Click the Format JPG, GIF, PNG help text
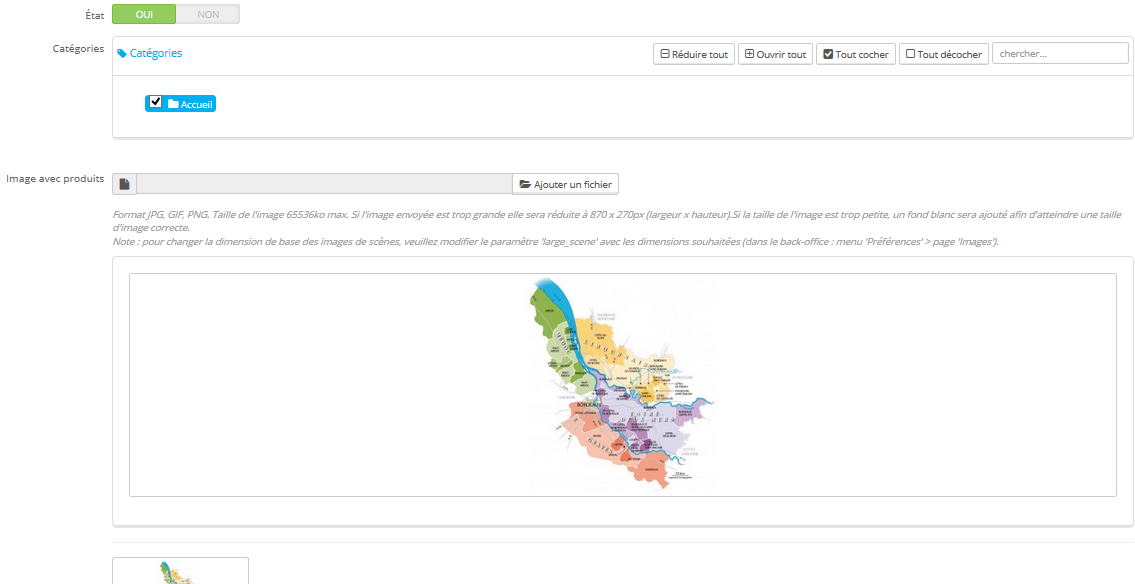1135x584 pixels. [x=617, y=221]
